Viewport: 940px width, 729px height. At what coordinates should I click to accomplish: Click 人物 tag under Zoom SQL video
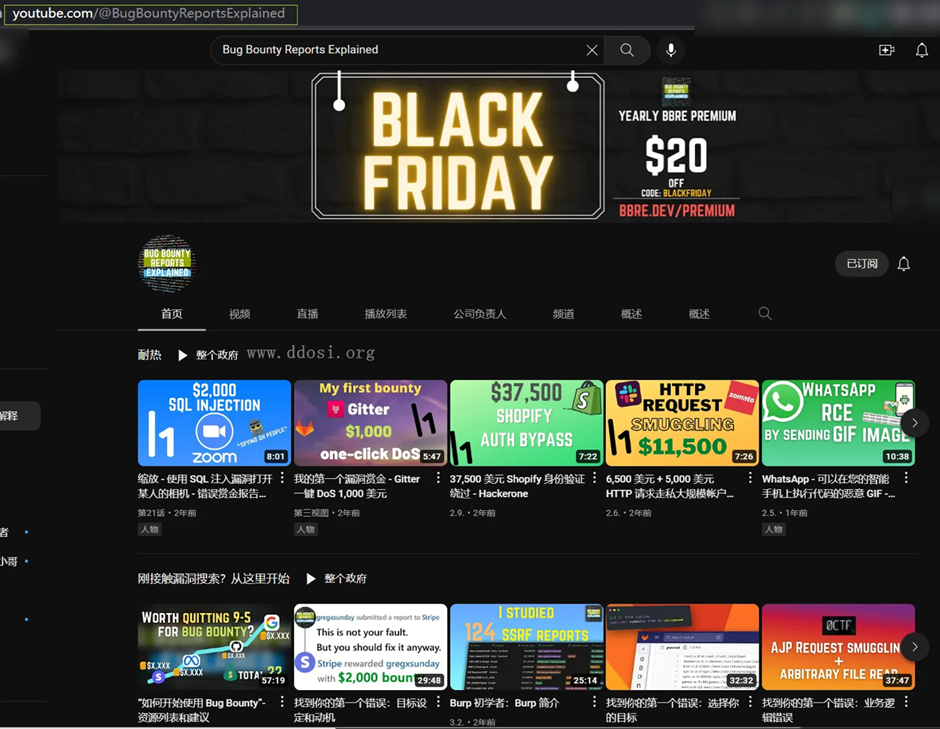pyautogui.click(x=149, y=529)
